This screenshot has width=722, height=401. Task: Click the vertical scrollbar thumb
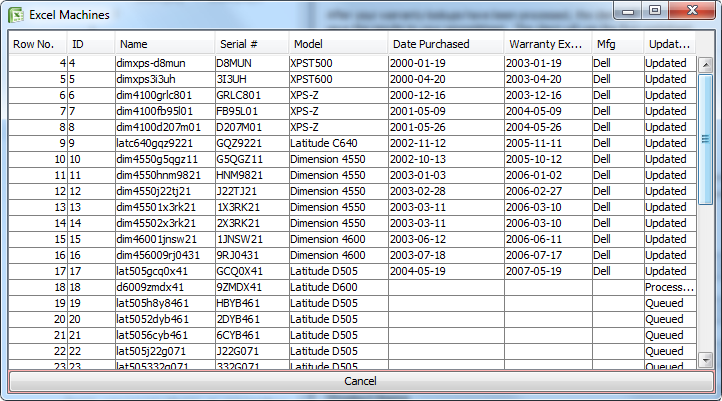click(705, 139)
